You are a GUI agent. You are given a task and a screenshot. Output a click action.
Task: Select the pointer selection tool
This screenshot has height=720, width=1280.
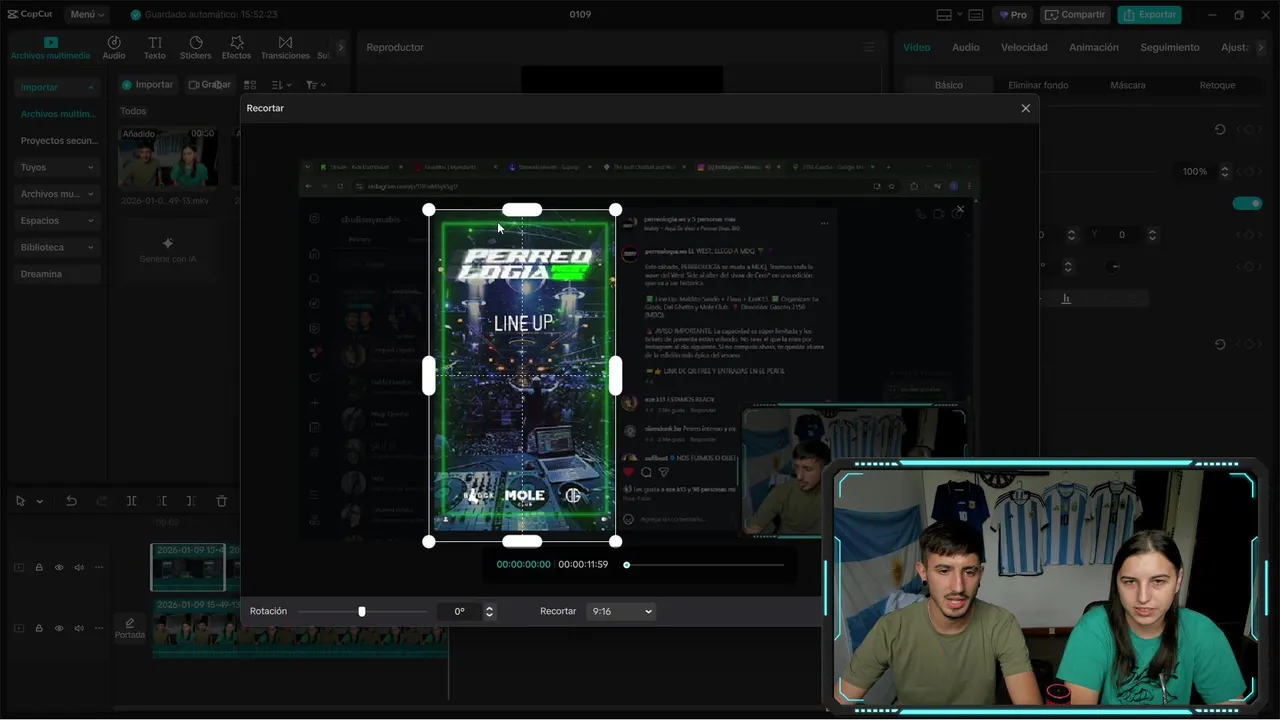tap(20, 501)
